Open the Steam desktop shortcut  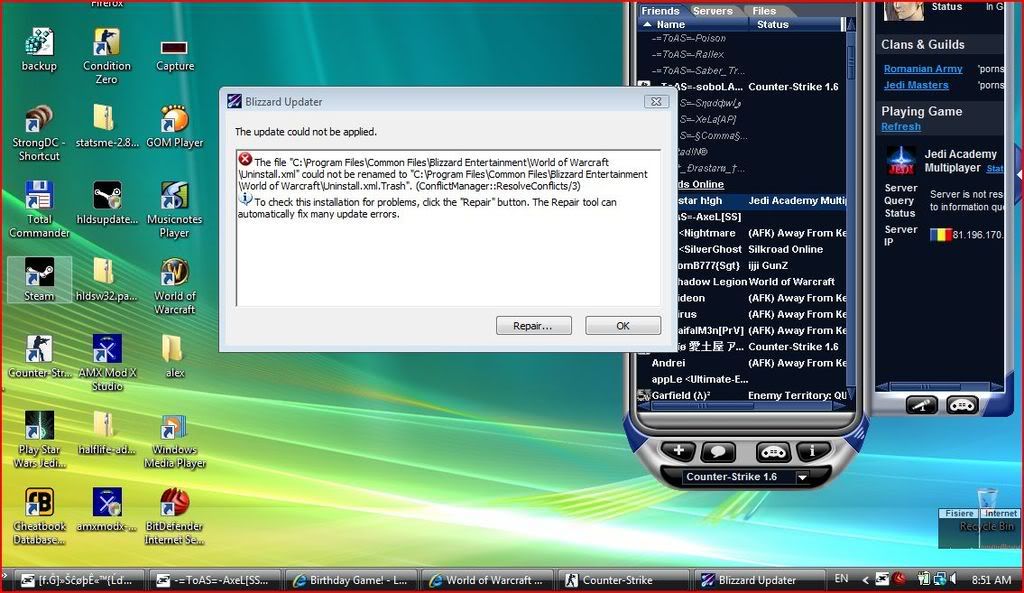tap(39, 275)
